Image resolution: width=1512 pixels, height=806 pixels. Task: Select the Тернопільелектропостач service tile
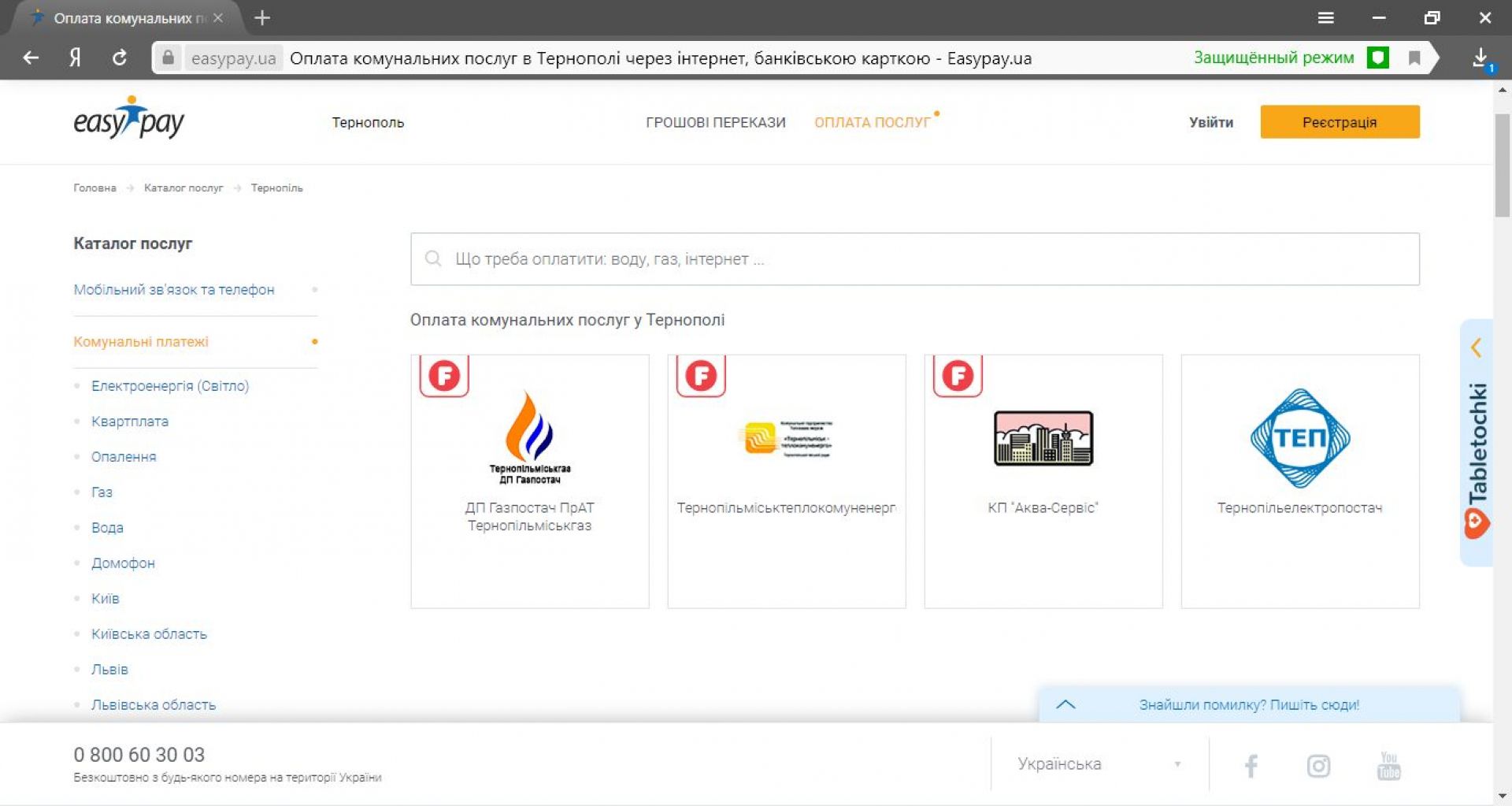coord(1299,481)
